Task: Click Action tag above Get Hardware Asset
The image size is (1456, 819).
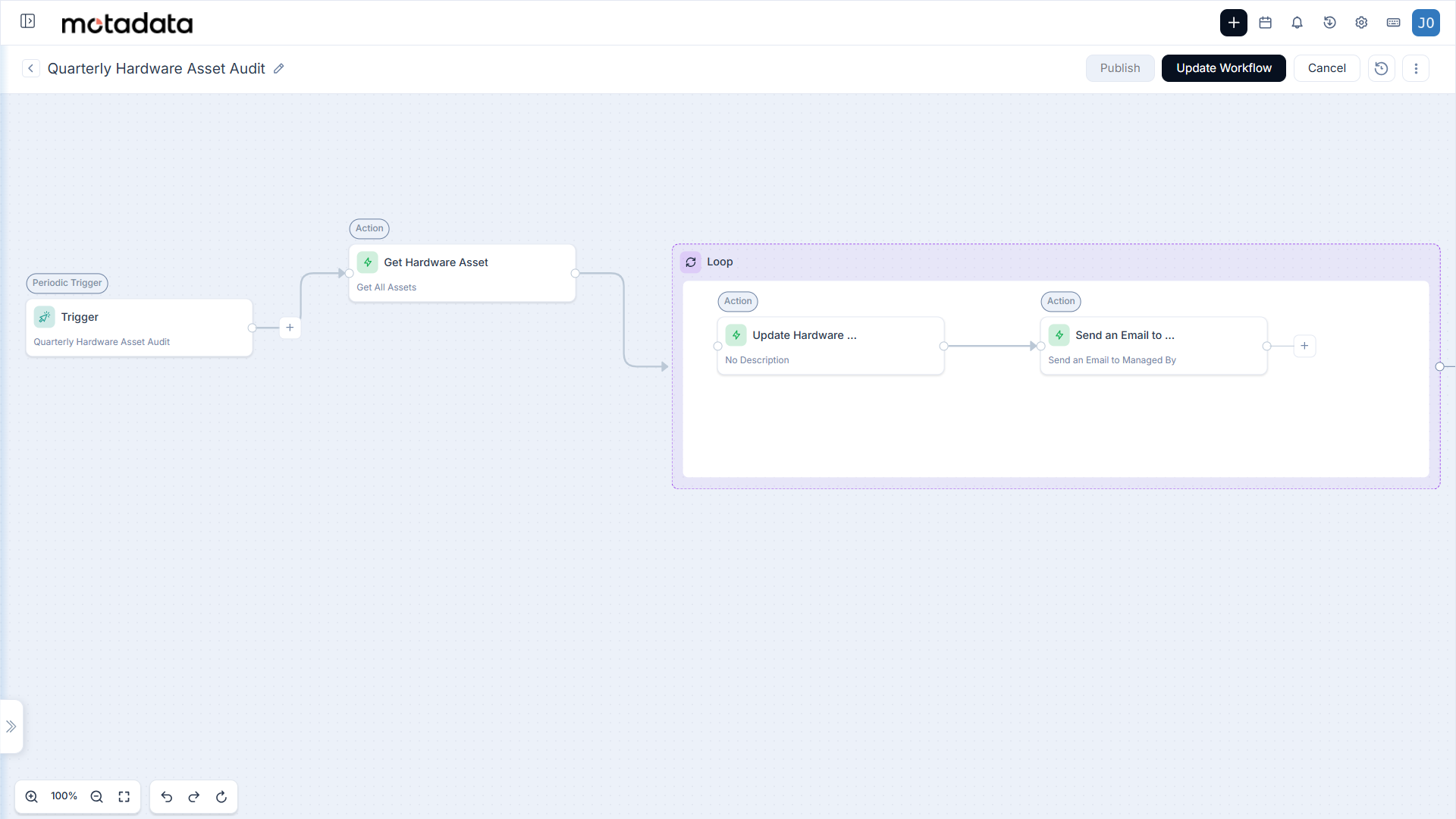Action: click(x=369, y=228)
